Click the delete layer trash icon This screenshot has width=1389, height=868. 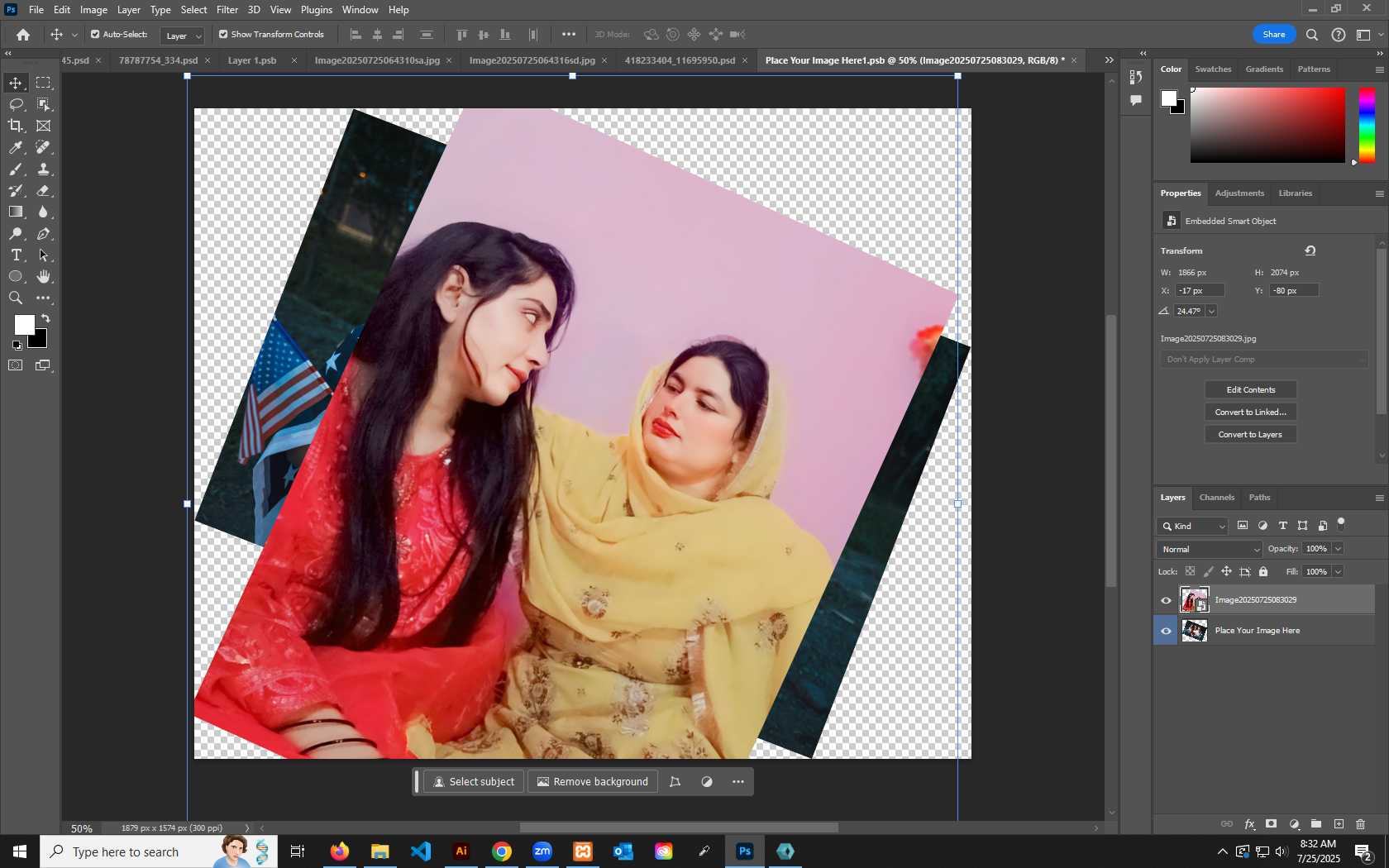pyautogui.click(x=1360, y=824)
